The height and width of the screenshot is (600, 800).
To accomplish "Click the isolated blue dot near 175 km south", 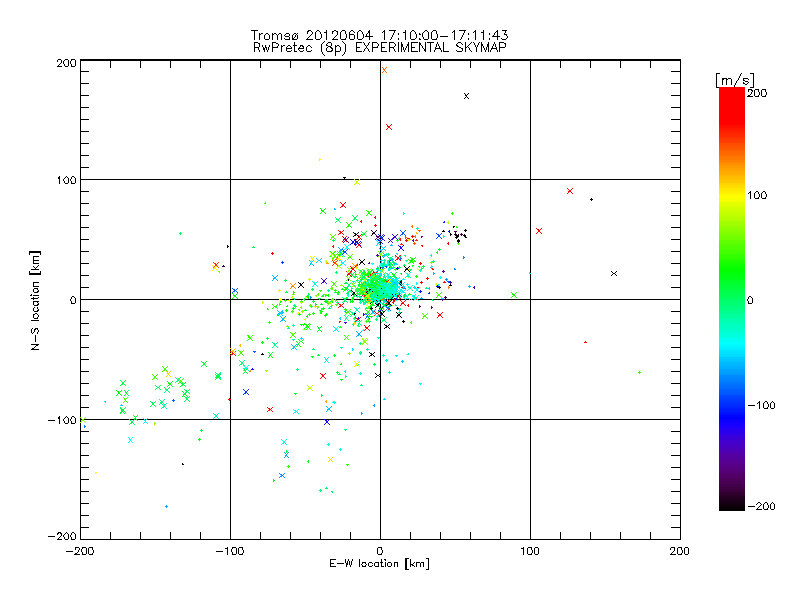I will pos(166,507).
